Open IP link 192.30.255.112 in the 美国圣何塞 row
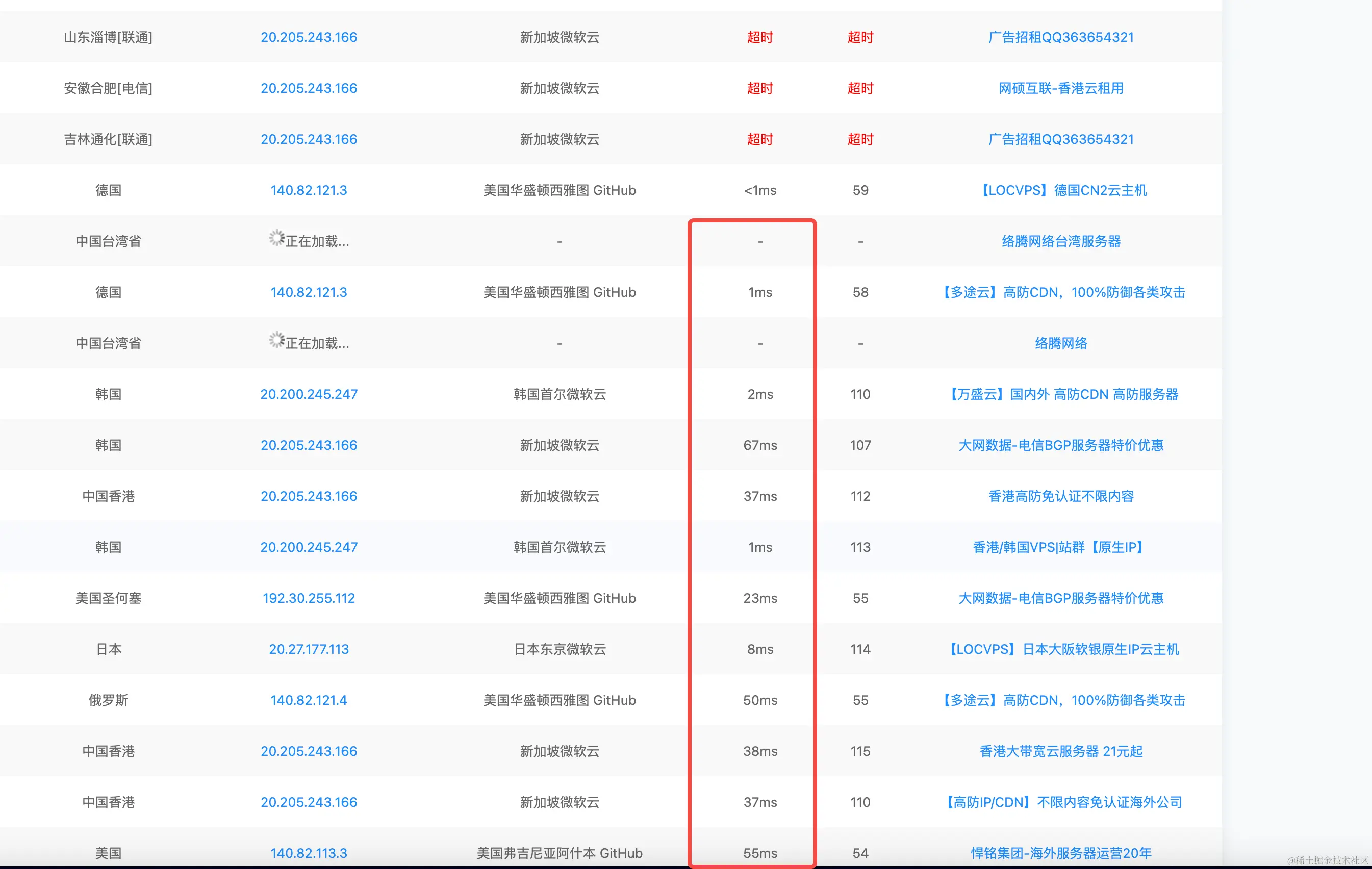Screen dimensions: 1372x869 click(x=308, y=598)
